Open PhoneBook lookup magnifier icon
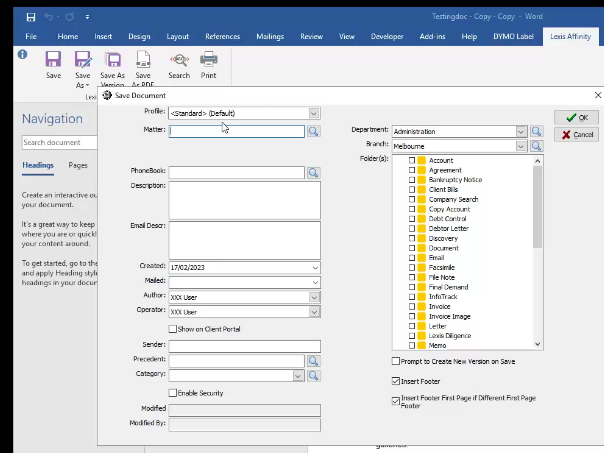604x453 pixels. 313,172
